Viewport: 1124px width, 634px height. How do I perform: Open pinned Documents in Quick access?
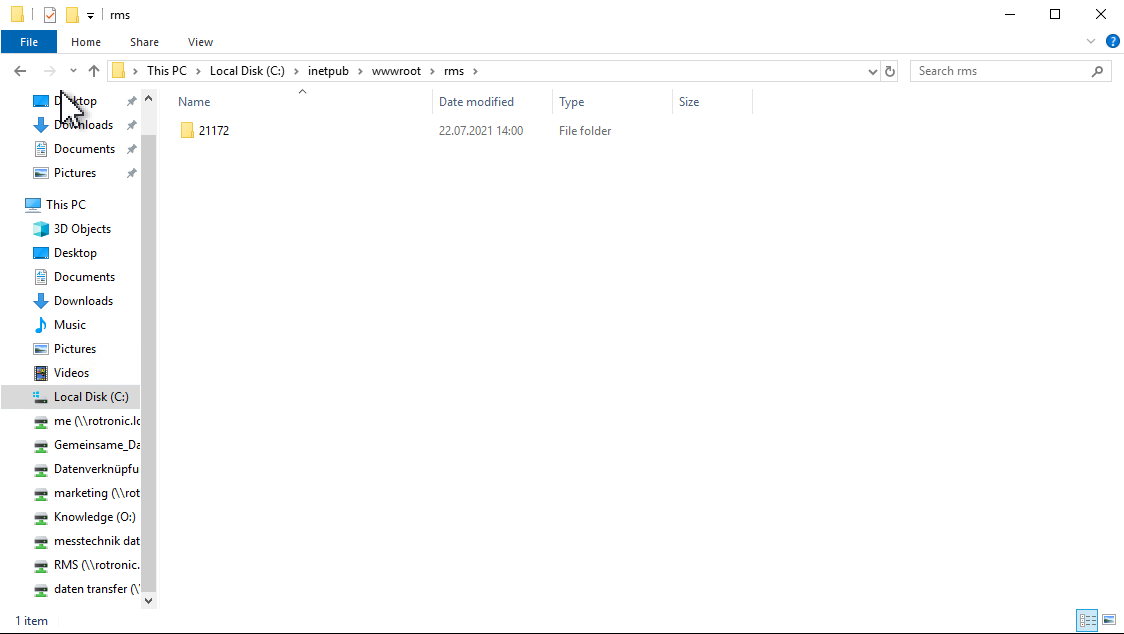84,149
